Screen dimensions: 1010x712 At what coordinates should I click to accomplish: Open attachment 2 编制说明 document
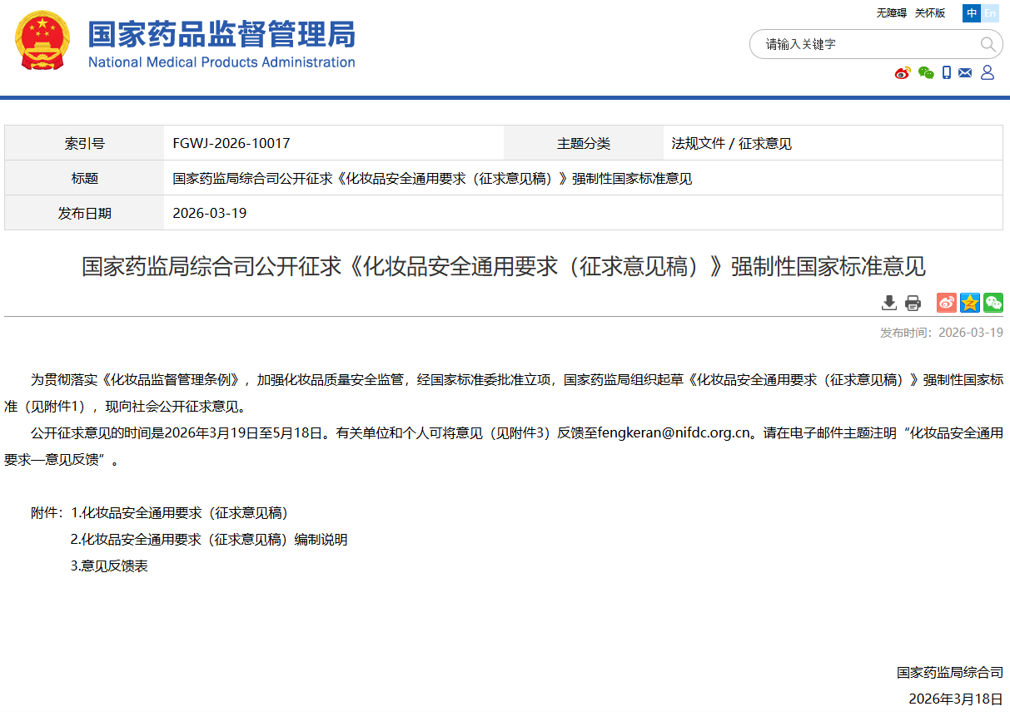208,539
